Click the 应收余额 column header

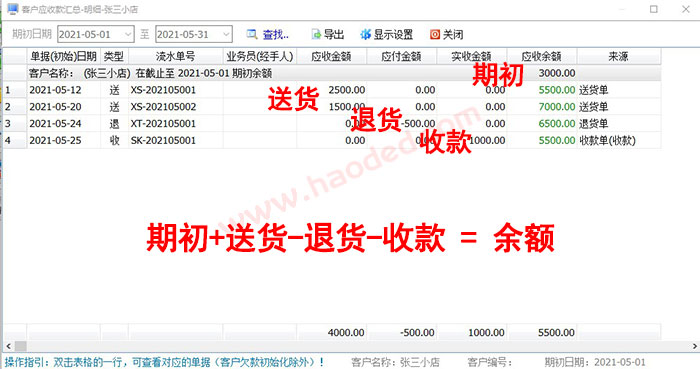542,56
